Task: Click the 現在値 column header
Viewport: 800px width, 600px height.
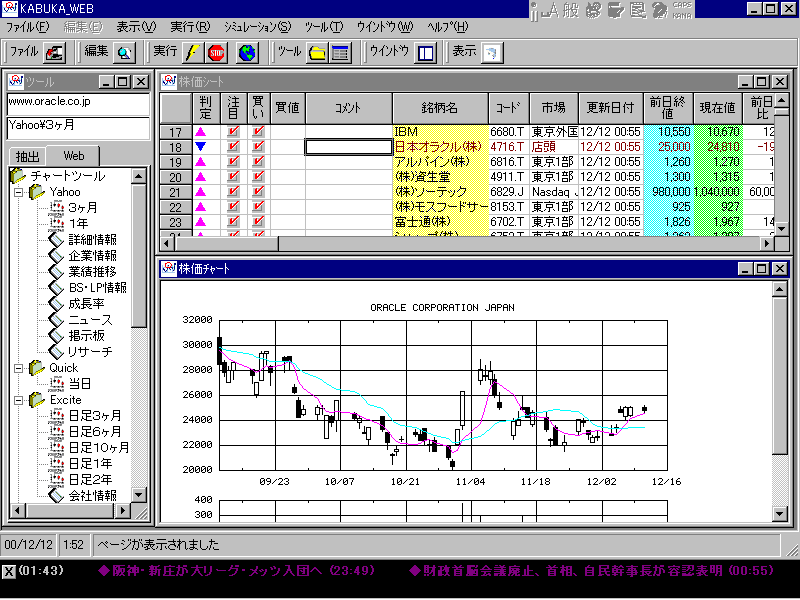Action: click(x=718, y=108)
